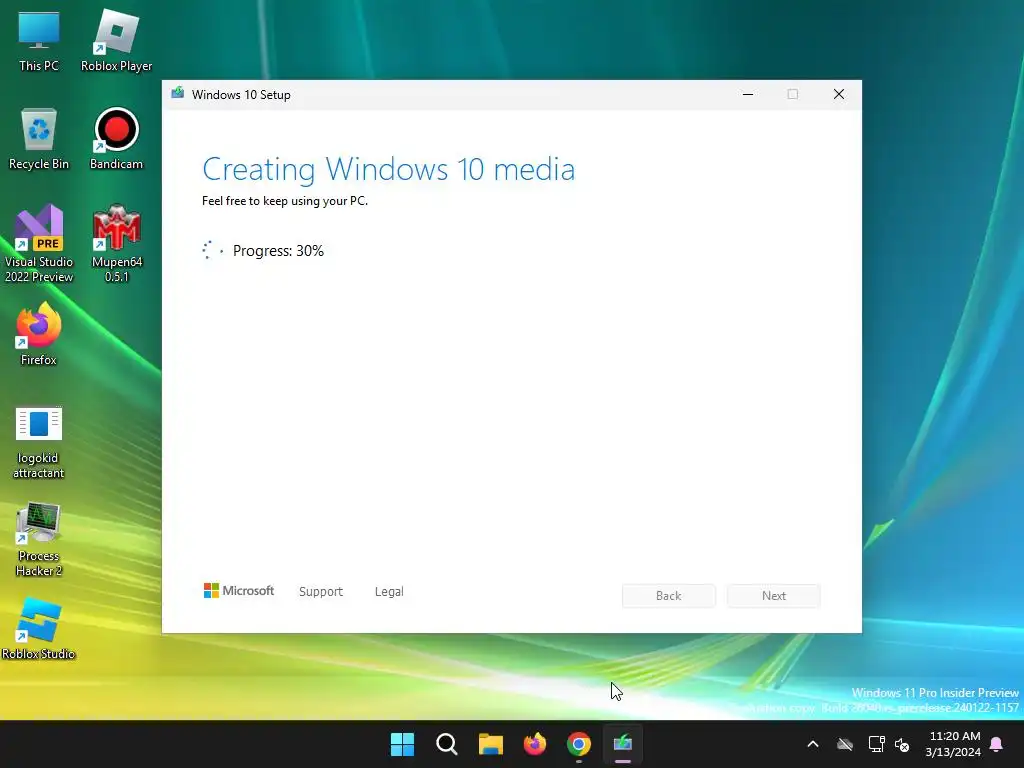Image resolution: width=1024 pixels, height=768 pixels.
Task: Click the Microsoft logo
Action: (239, 590)
